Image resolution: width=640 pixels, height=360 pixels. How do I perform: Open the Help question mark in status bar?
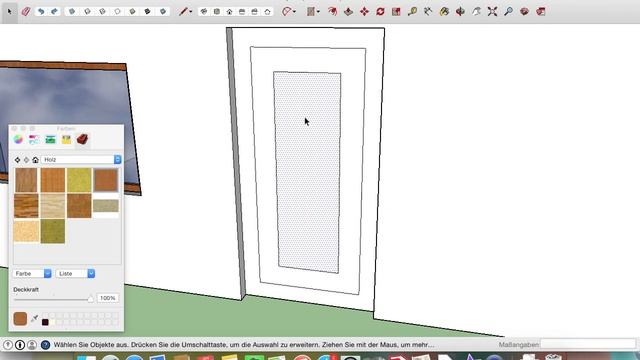[x=45, y=345]
